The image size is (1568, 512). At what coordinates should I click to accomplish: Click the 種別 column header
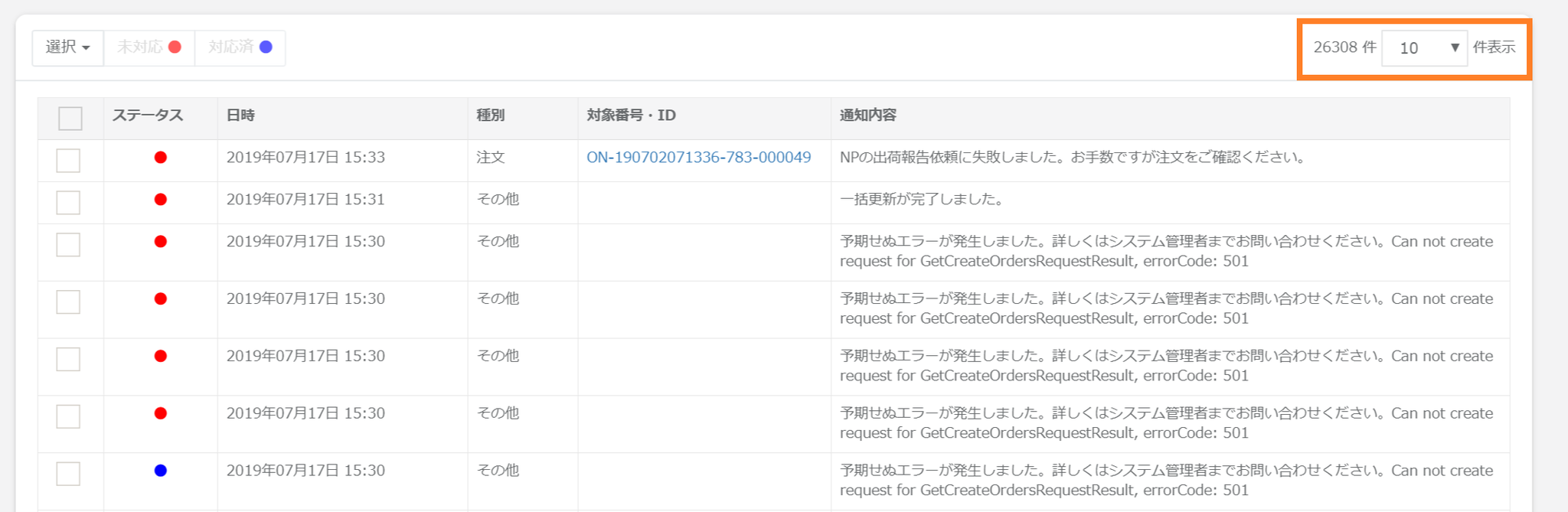[491, 116]
